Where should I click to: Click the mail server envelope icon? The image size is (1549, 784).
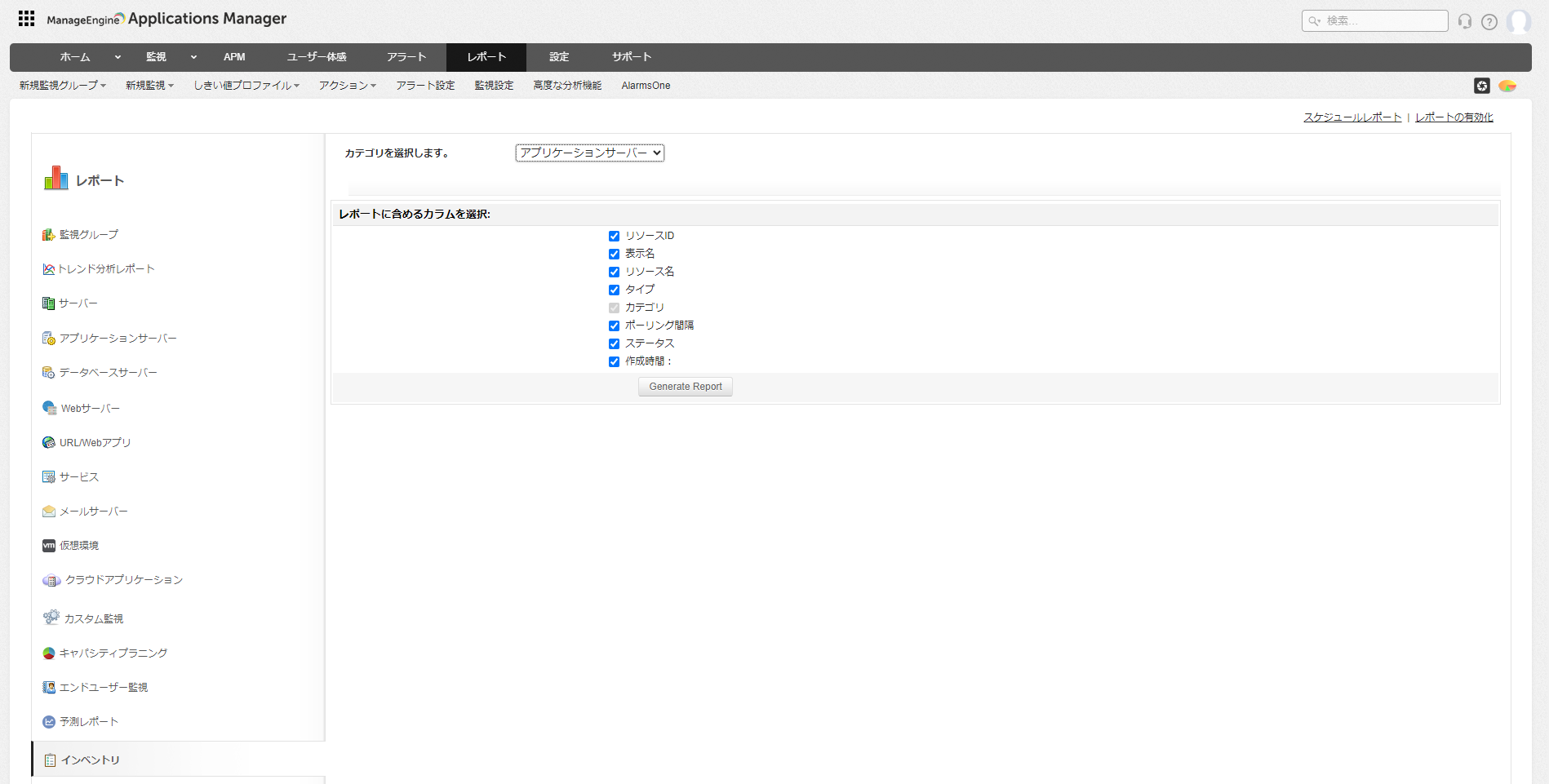49,512
